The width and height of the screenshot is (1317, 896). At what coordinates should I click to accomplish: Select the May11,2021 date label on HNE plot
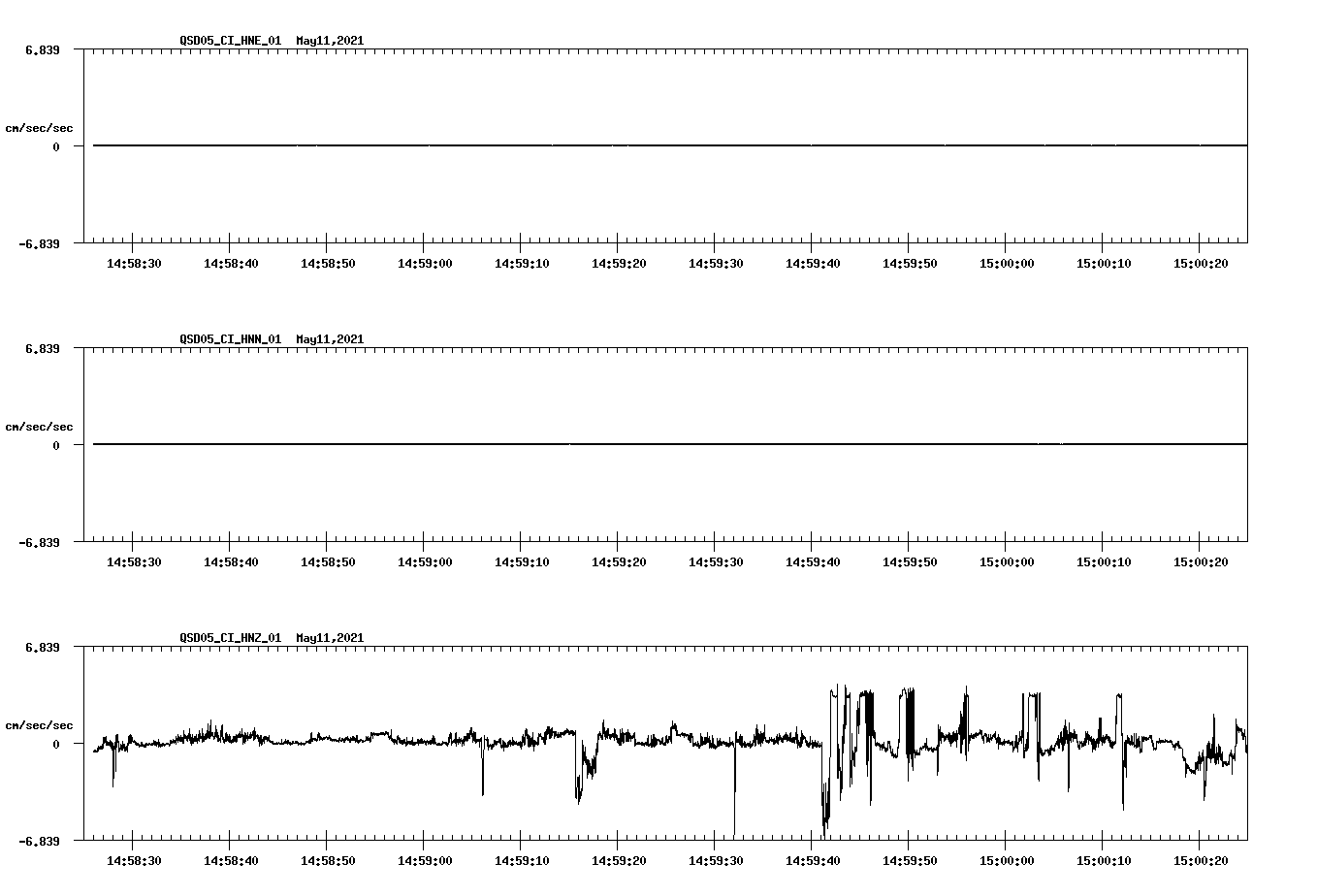(x=330, y=42)
